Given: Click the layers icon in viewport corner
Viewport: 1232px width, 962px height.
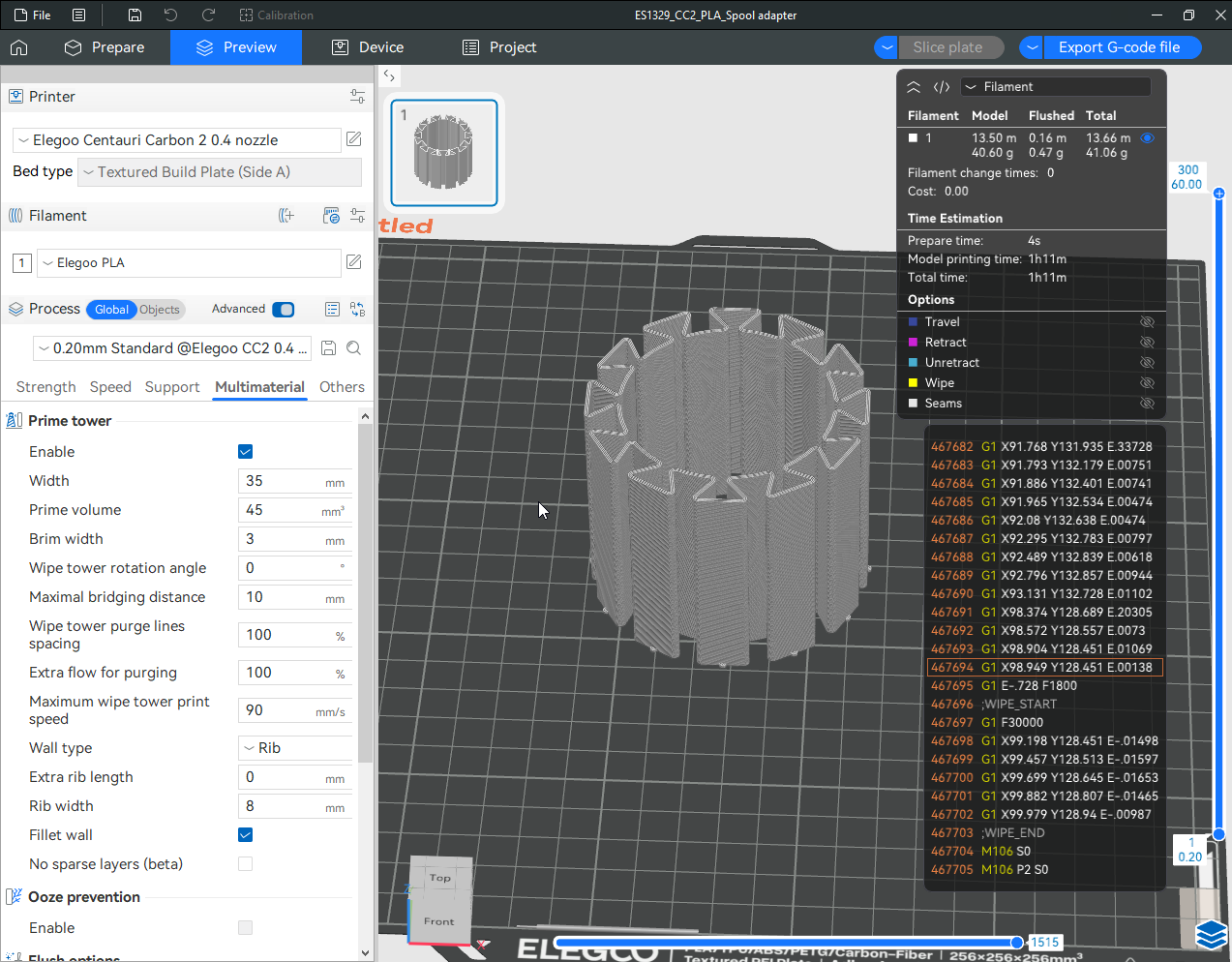Looking at the screenshot, I should coord(1211,935).
